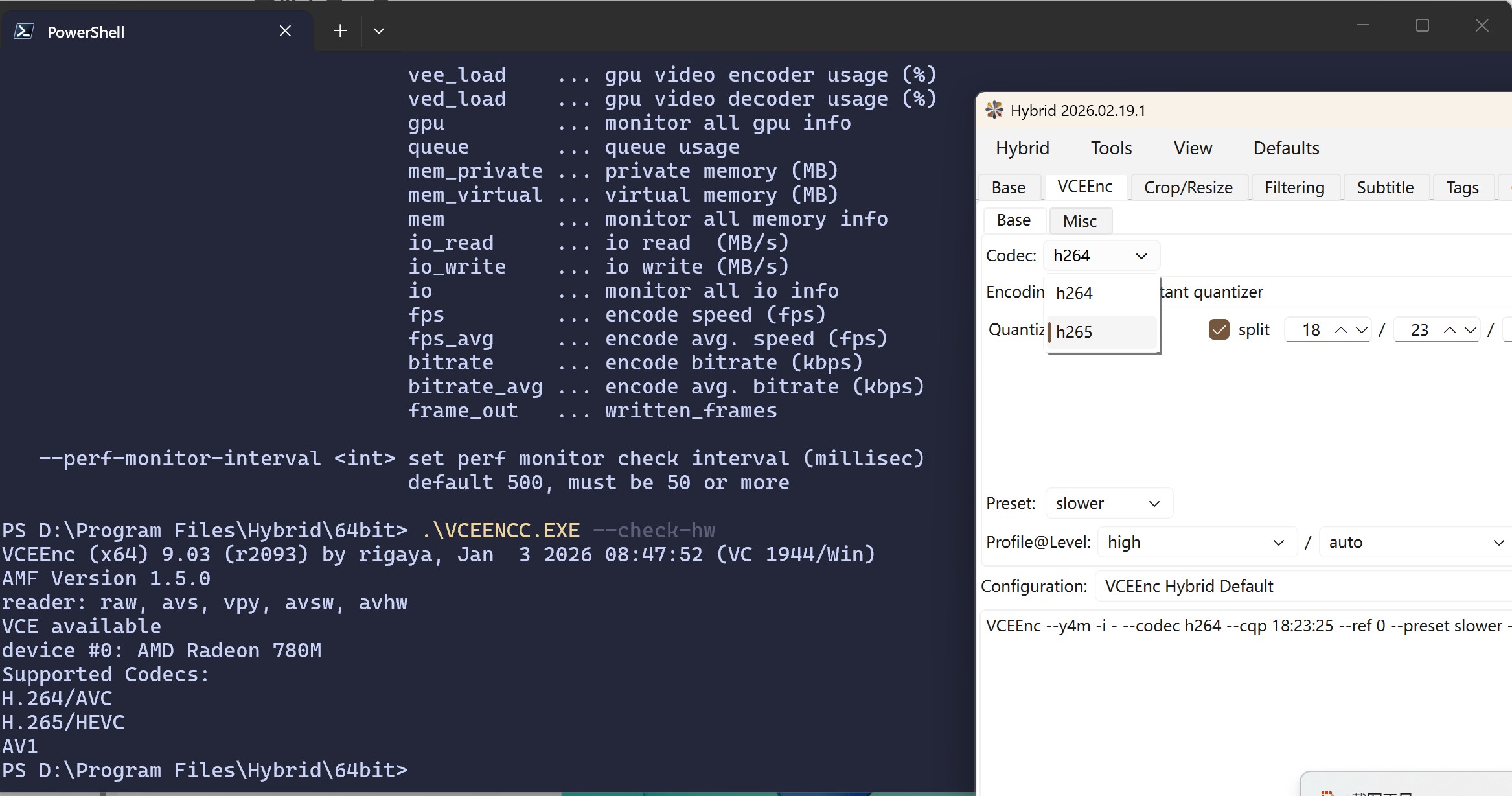Switch to the Misc sub-tab
Screen dimensions: 1512x796
(x=1080, y=222)
